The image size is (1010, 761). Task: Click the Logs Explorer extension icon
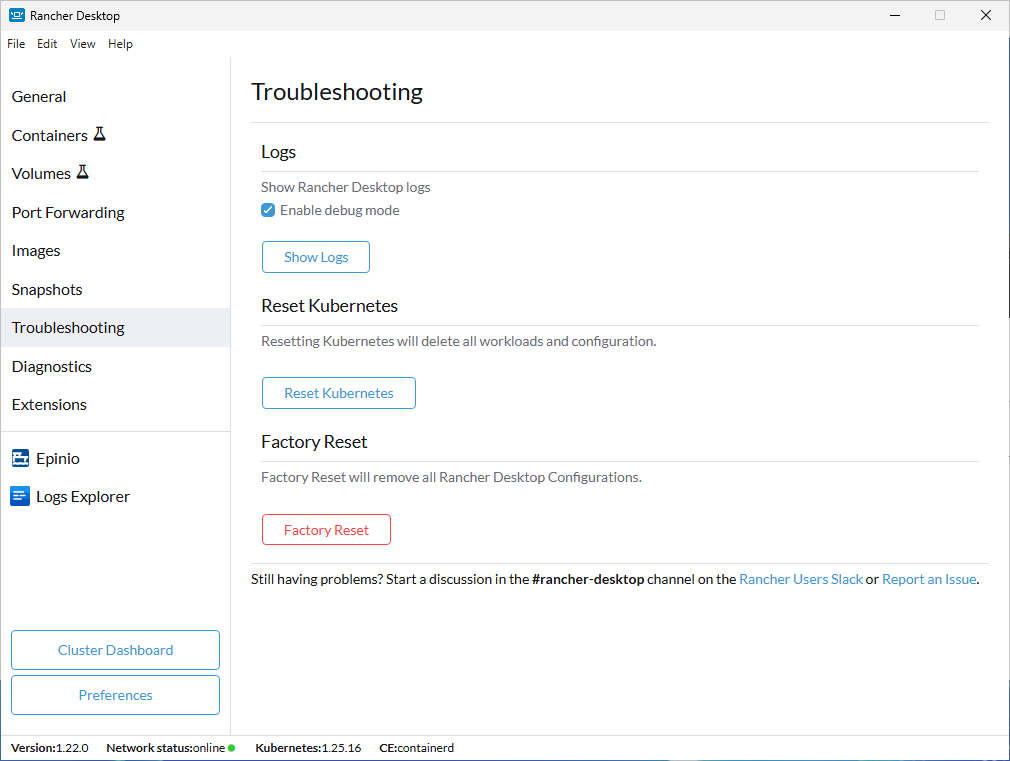tap(21, 496)
